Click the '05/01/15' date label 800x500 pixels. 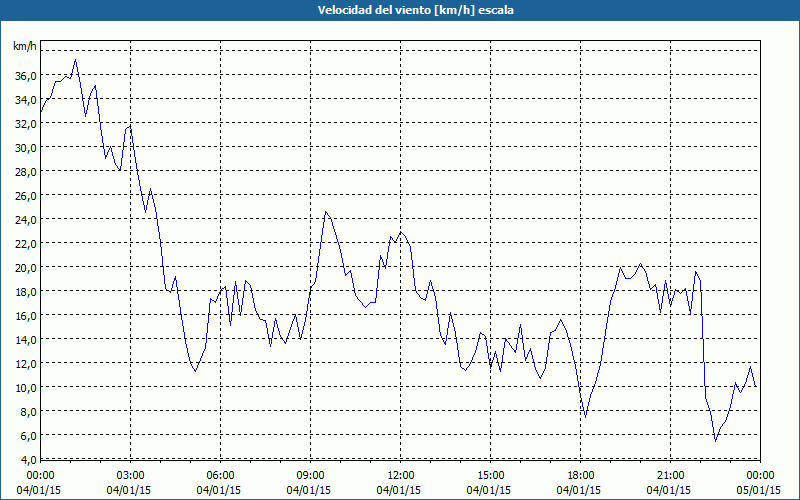tap(759, 490)
